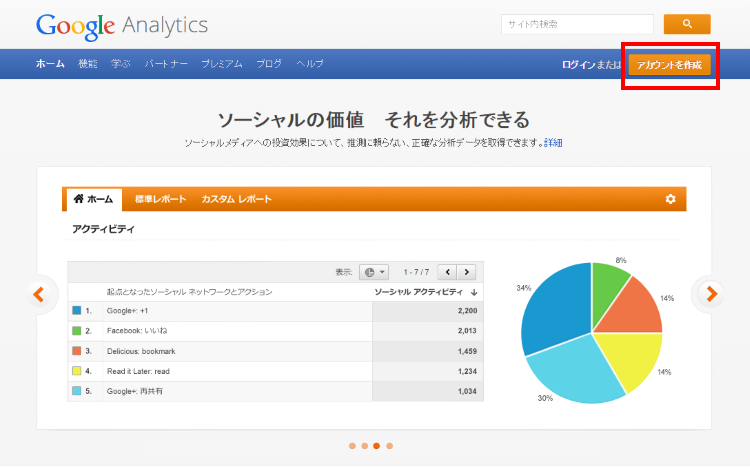Click the アクティビティ section heading
The image size is (750, 467).
pos(103,229)
